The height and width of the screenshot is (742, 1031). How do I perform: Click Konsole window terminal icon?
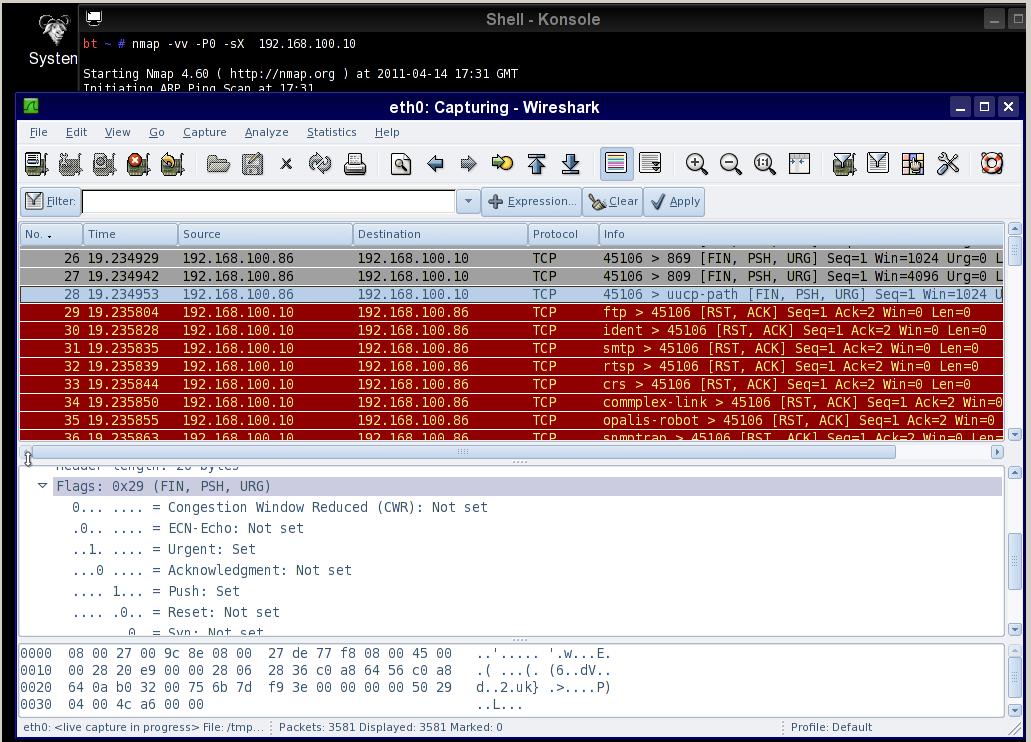click(94, 18)
